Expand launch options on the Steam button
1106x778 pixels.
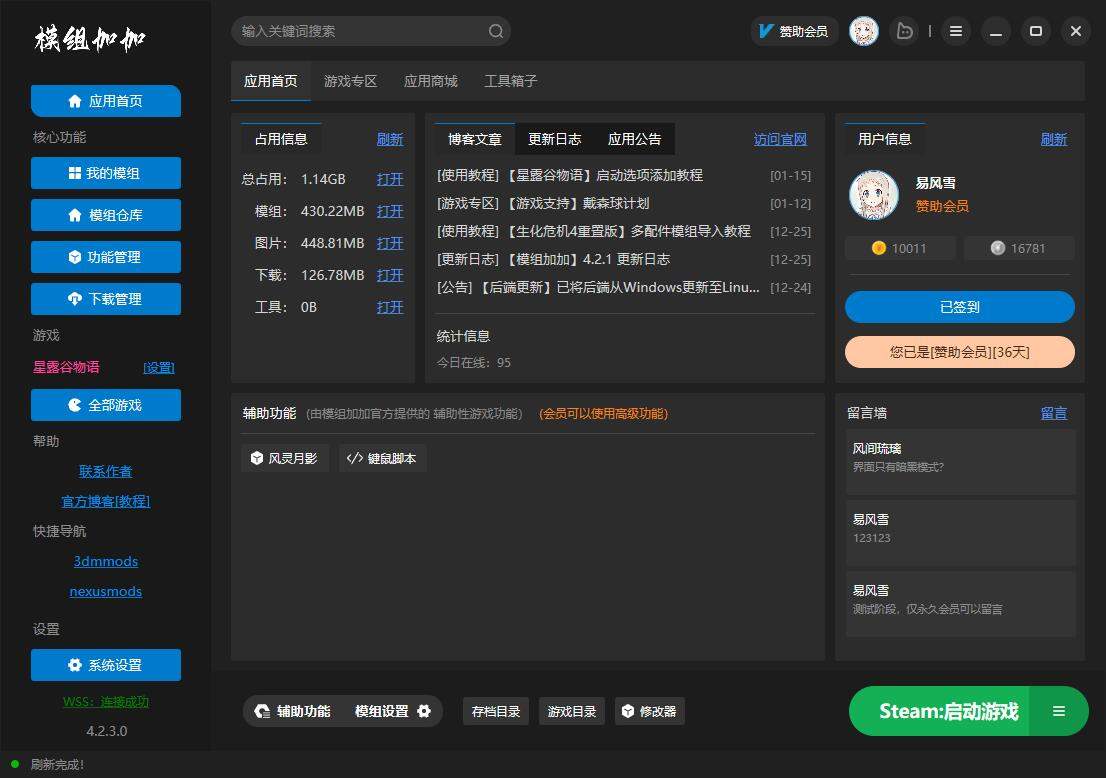pyautogui.click(x=1059, y=711)
